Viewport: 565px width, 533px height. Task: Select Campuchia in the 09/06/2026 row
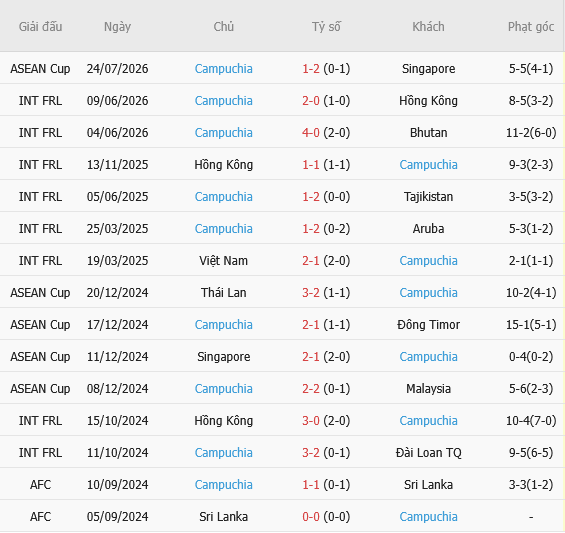click(x=223, y=101)
